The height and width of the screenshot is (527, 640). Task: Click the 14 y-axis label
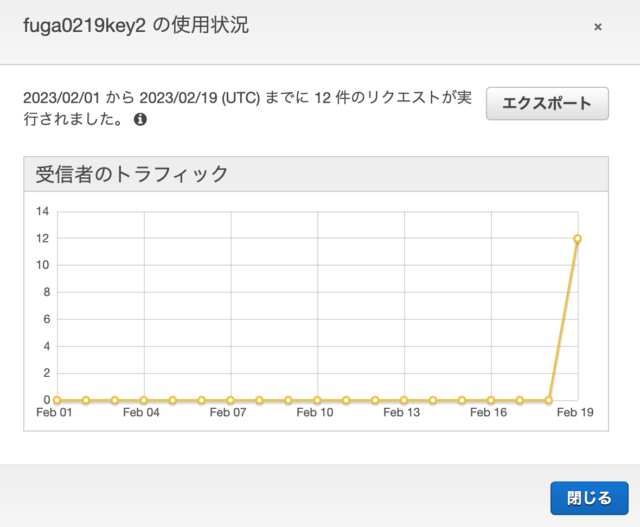(x=42, y=211)
